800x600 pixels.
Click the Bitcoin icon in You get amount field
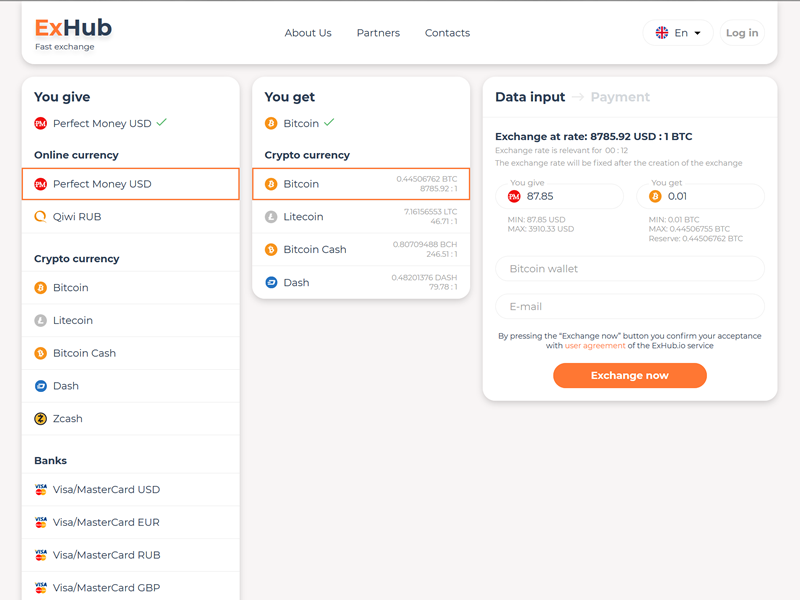click(655, 196)
